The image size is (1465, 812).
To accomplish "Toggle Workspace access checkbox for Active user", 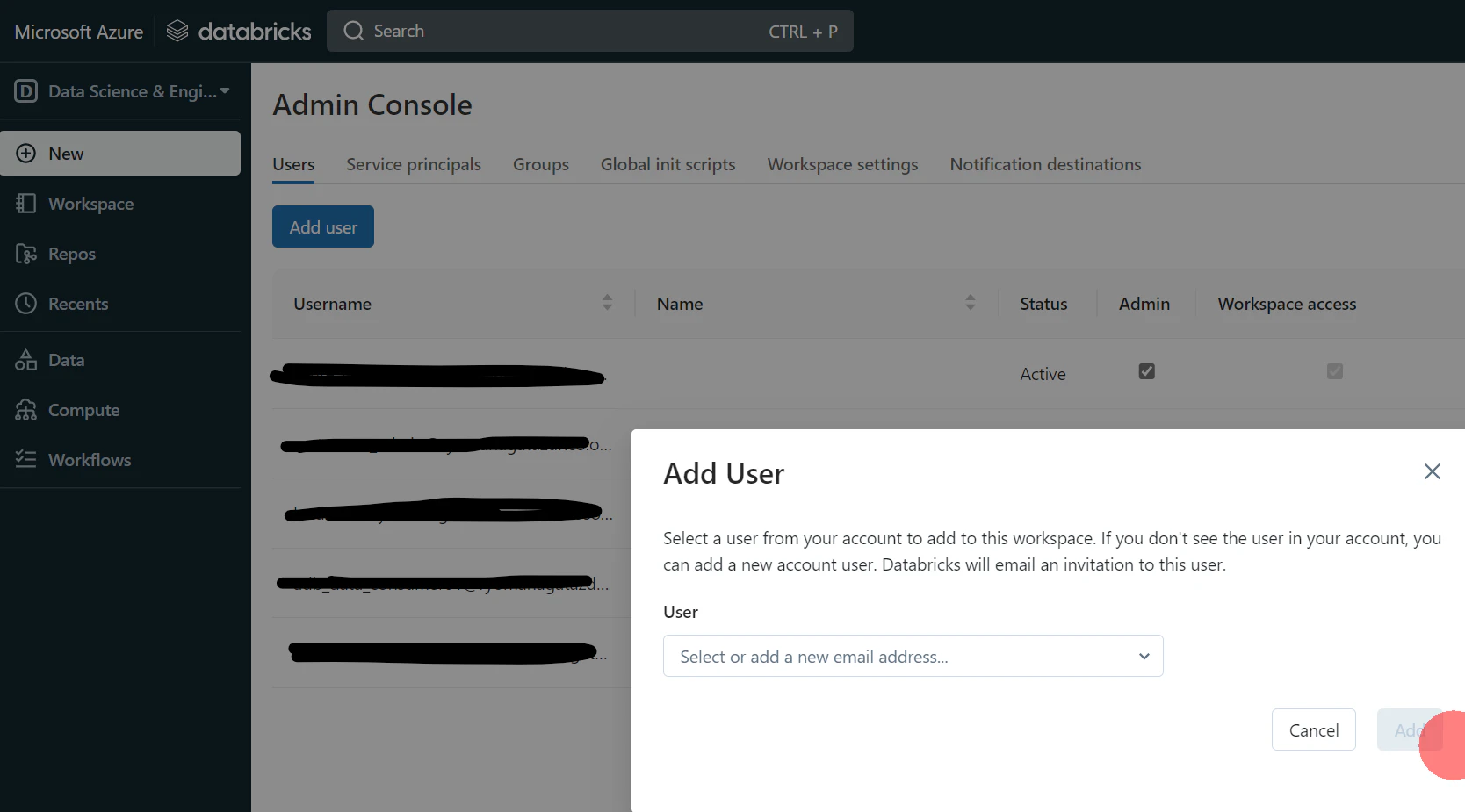I will coord(1335,371).
